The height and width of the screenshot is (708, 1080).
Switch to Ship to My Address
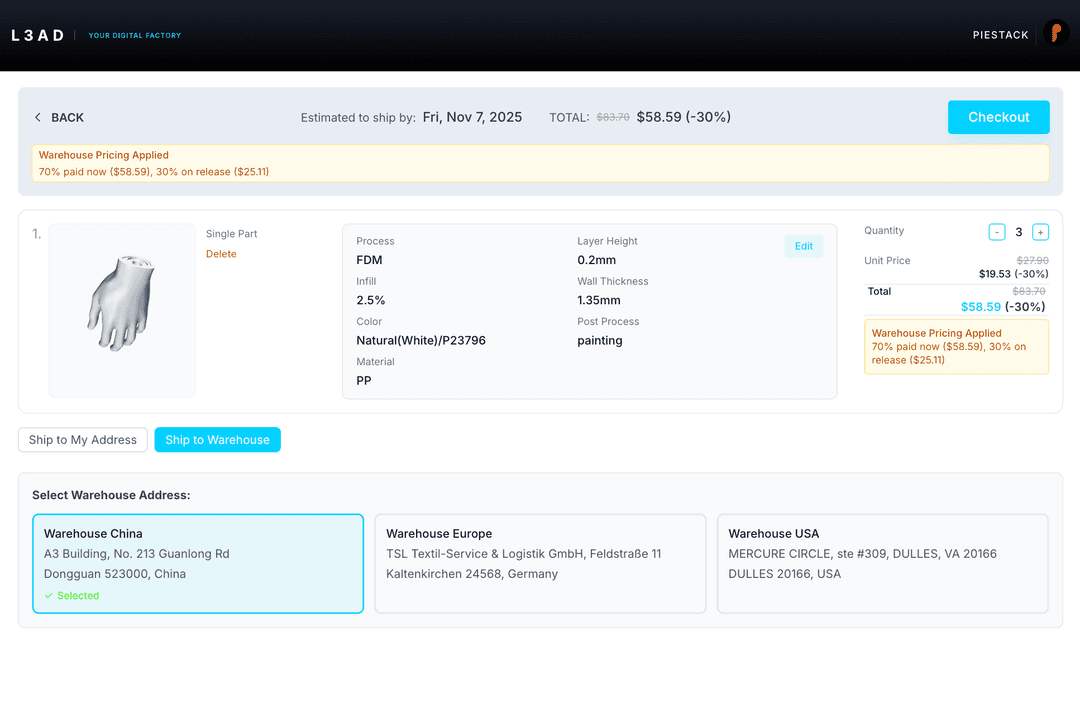pyautogui.click(x=83, y=440)
